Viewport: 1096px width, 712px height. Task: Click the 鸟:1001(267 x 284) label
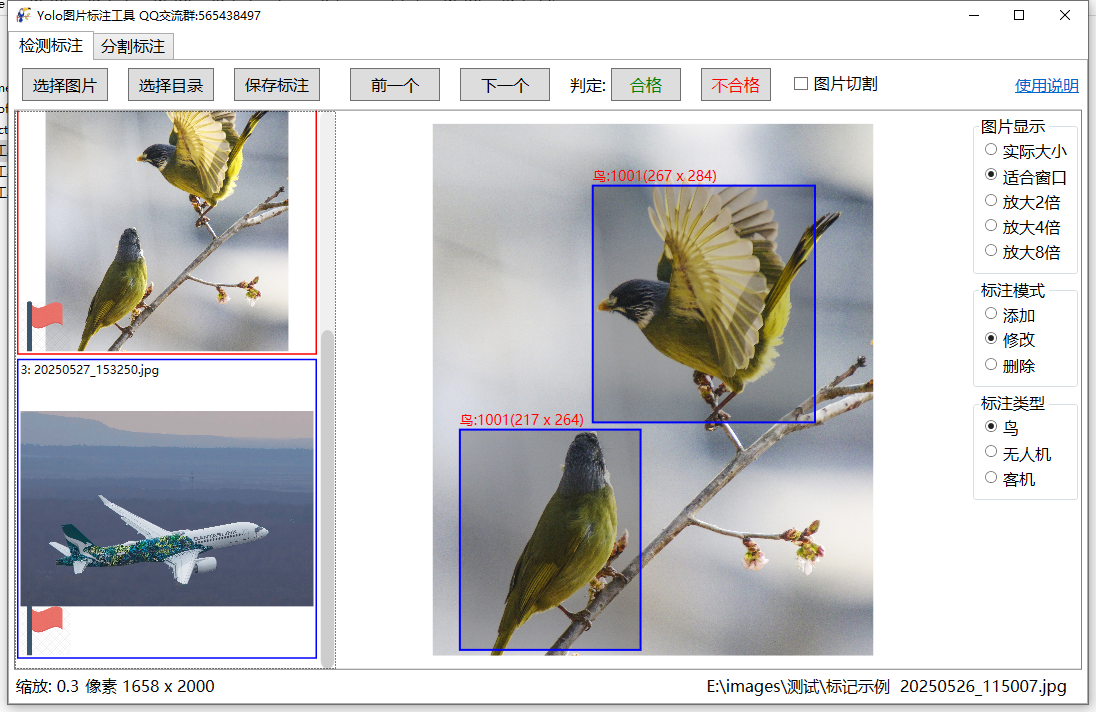pyautogui.click(x=655, y=176)
